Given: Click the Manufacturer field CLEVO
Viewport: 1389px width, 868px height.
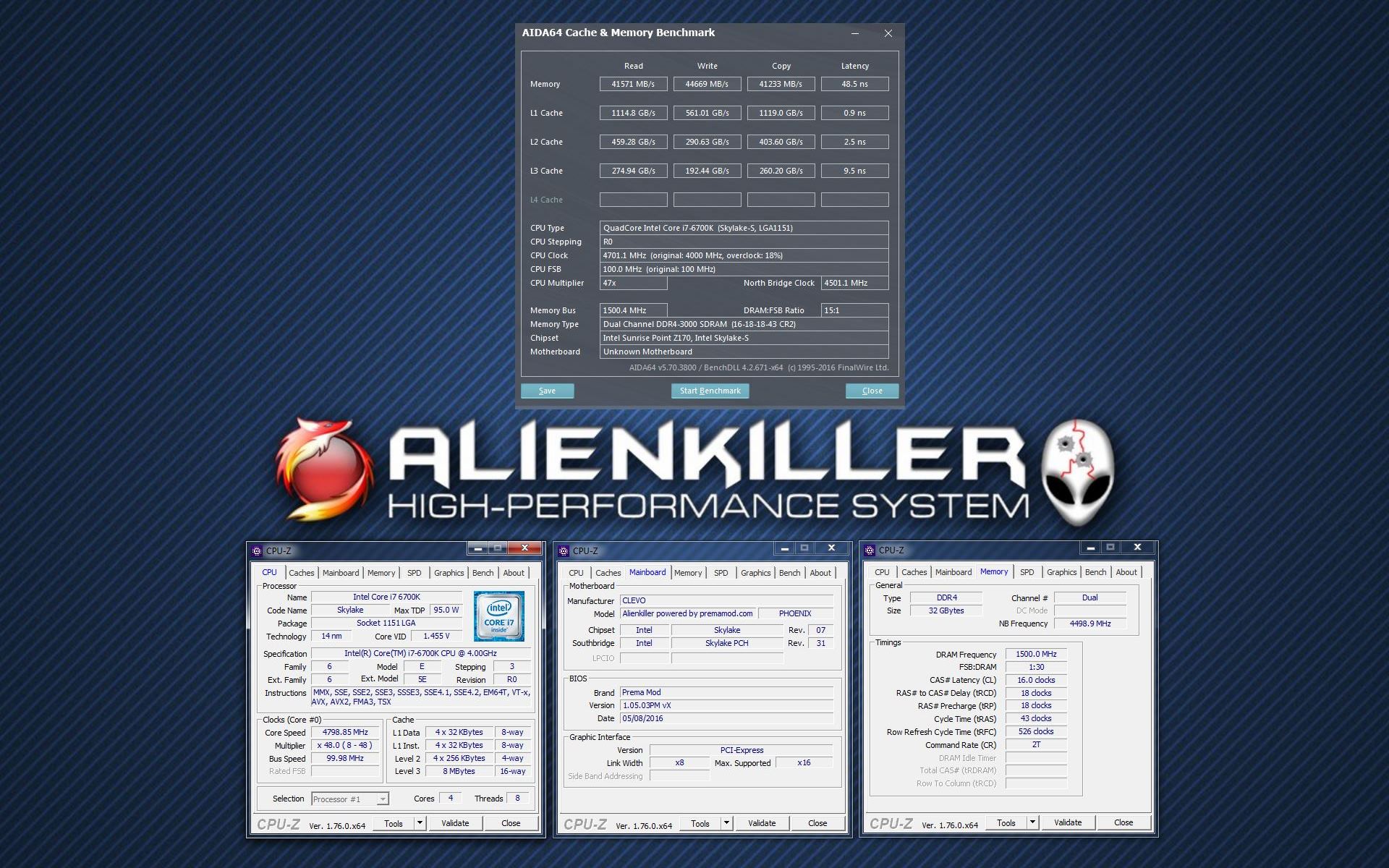Looking at the screenshot, I should [727, 600].
